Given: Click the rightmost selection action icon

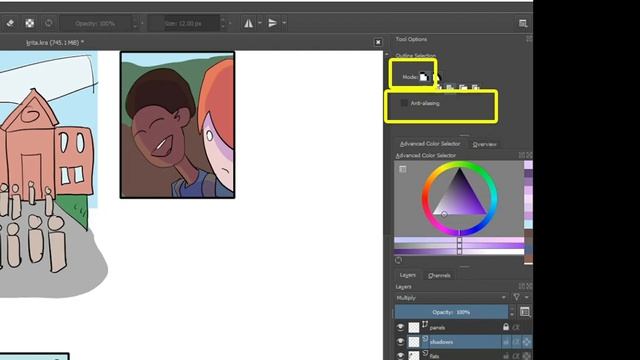Looking at the screenshot, I should click(x=476, y=87).
